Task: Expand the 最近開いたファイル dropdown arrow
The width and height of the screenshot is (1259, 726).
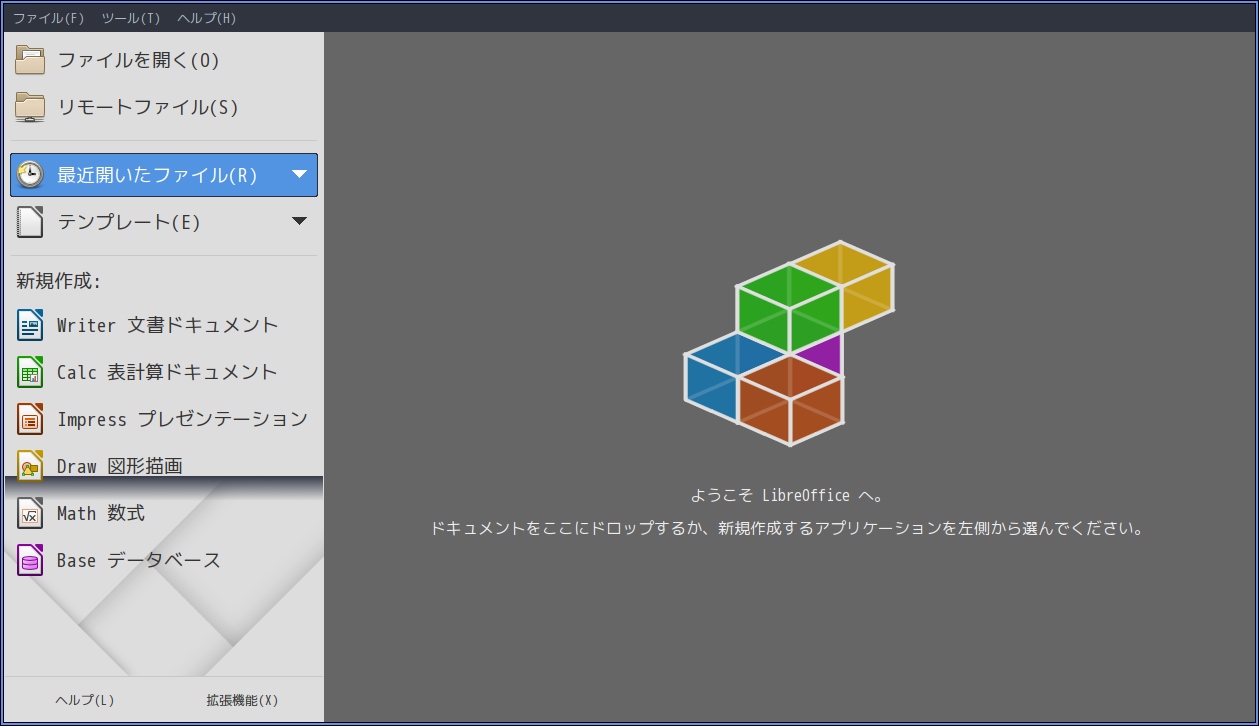Action: coord(299,174)
